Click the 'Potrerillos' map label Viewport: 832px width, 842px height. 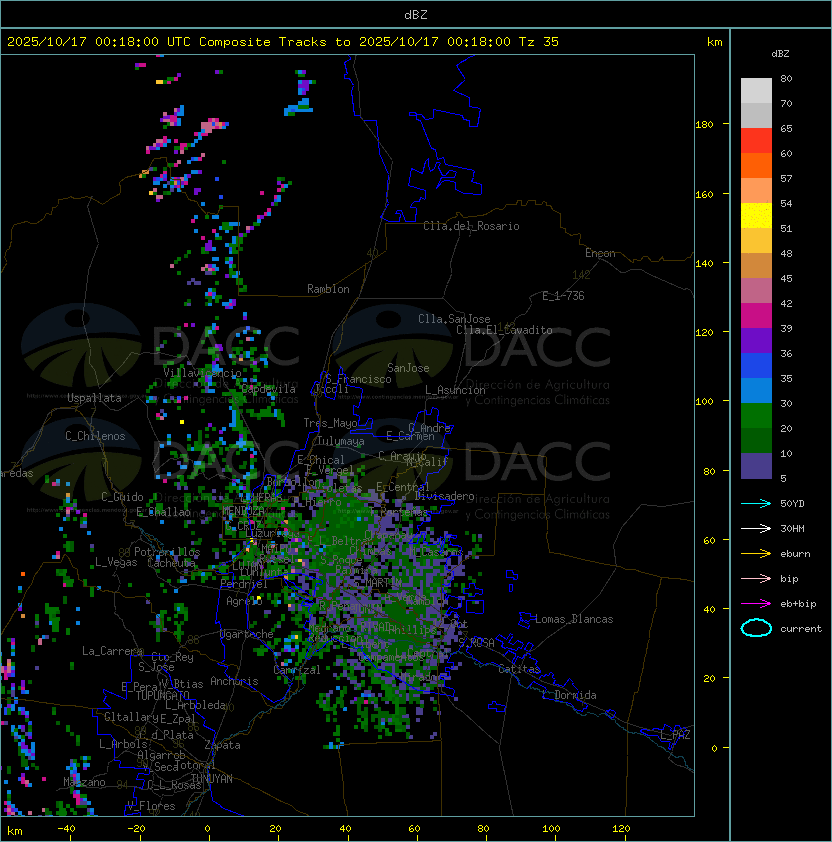point(167,552)
